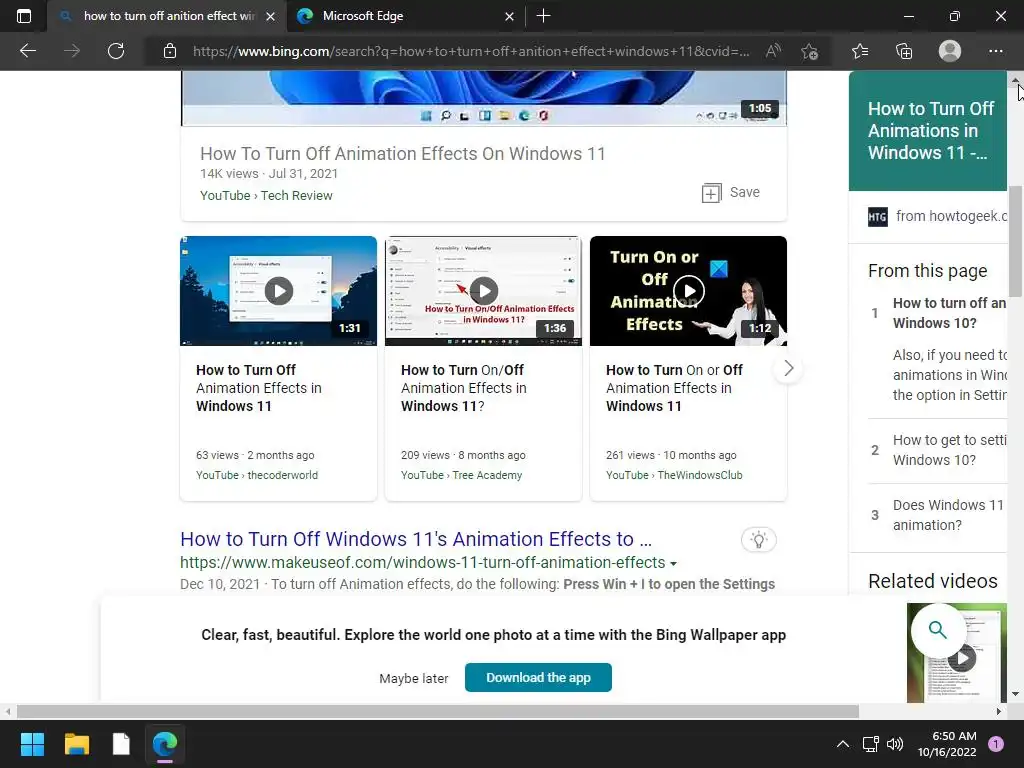Click the HTG howtogeek source logo
Image resolution: width=1024 pixels, height=768 pixels.
tap(877, 216)
